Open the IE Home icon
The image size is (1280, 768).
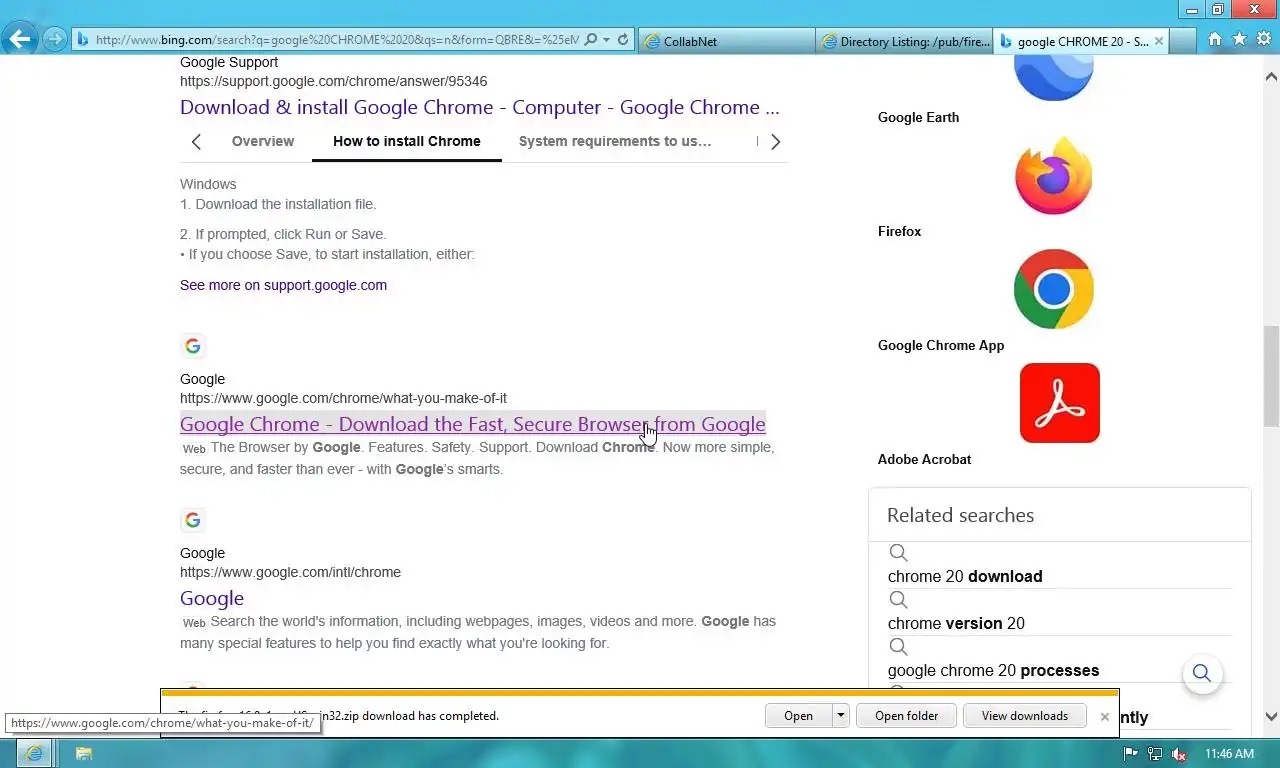coord(1215,39)
